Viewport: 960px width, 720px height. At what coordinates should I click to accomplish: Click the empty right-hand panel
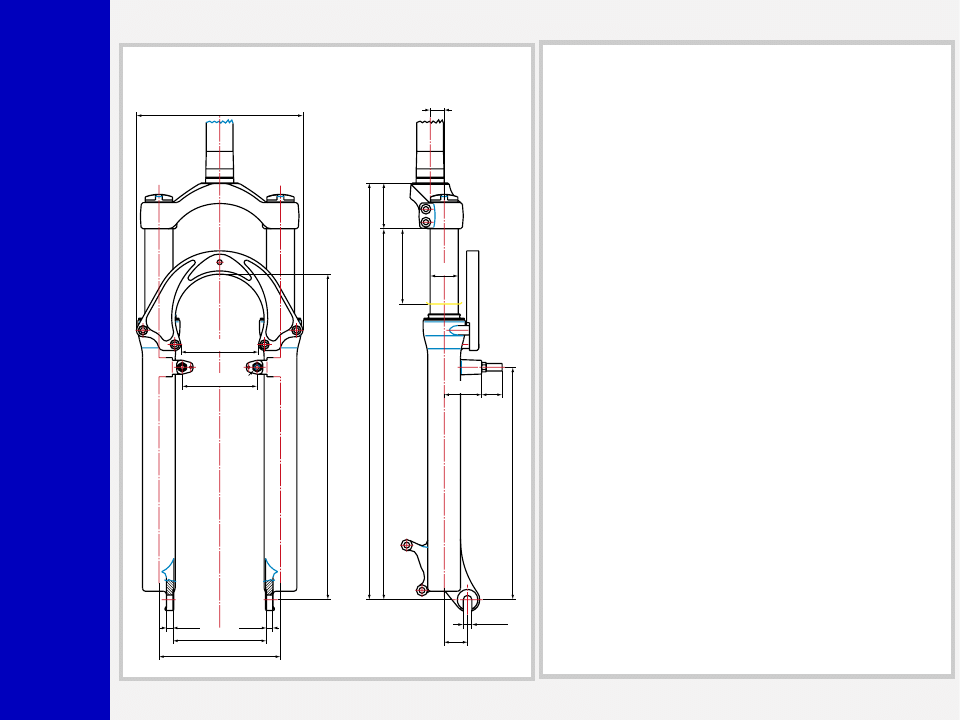tap(746, 360)
